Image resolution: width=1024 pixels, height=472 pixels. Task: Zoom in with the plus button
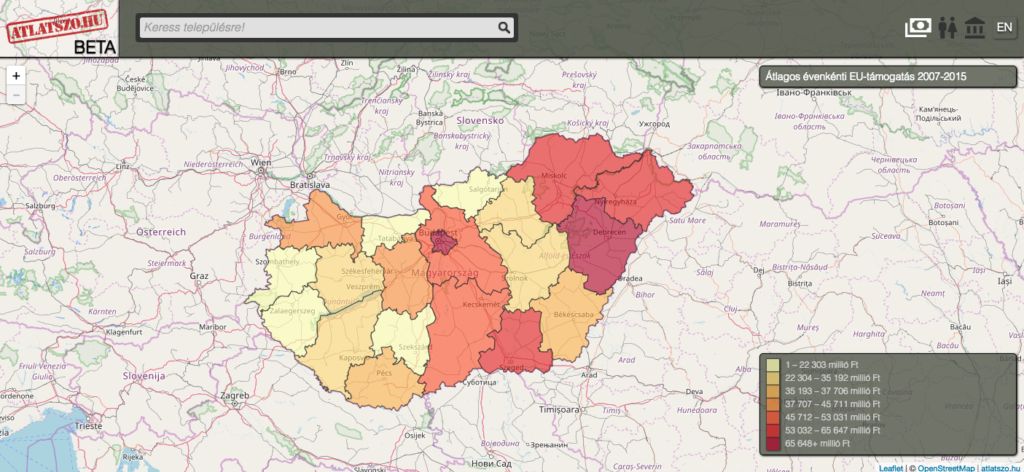tap(16, 76)
